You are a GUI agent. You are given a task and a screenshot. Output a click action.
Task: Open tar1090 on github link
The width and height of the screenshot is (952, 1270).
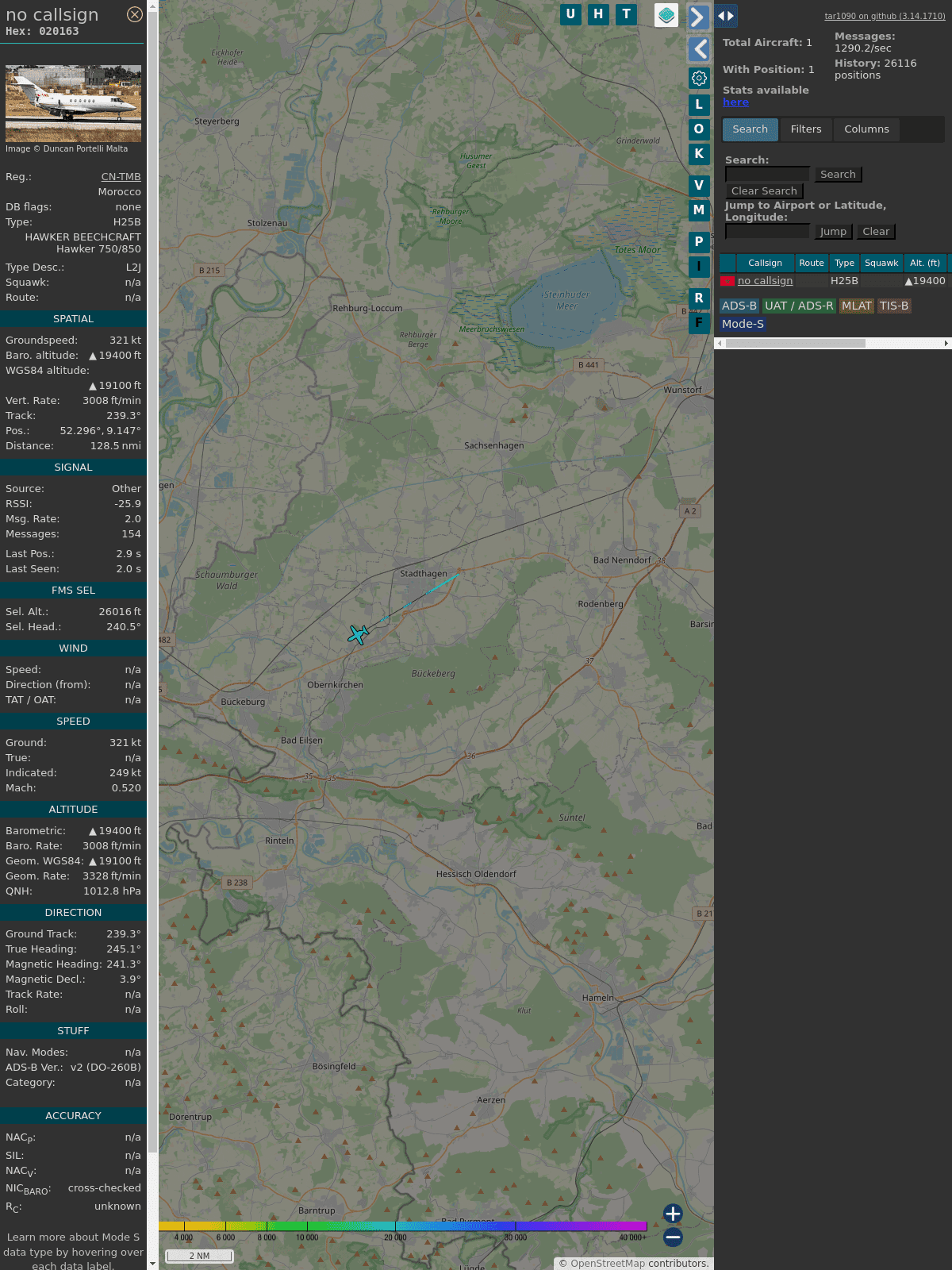pos(885,16)
